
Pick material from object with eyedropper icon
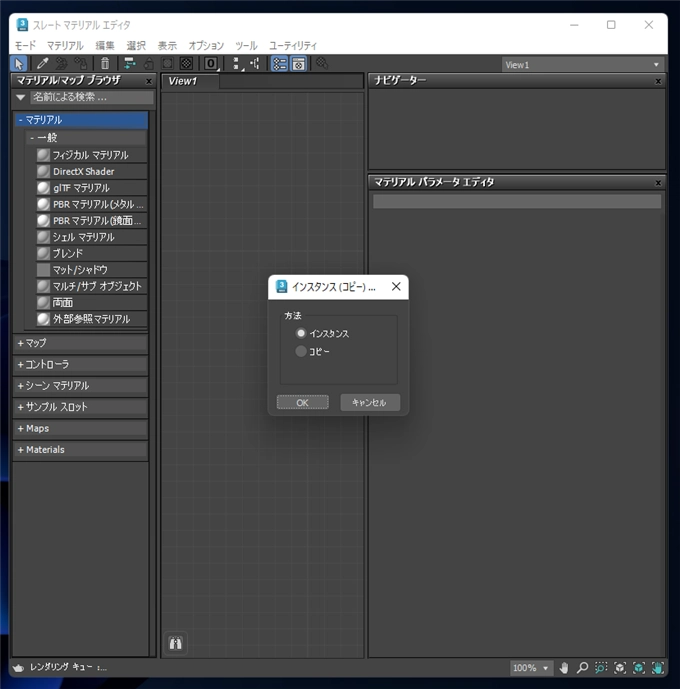(x=42, y=64)
